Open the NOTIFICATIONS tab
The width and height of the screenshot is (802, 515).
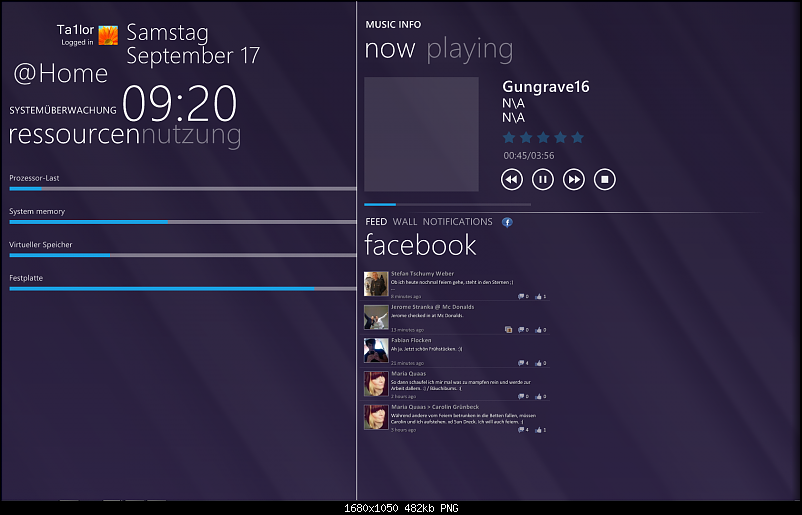[457, 222]
